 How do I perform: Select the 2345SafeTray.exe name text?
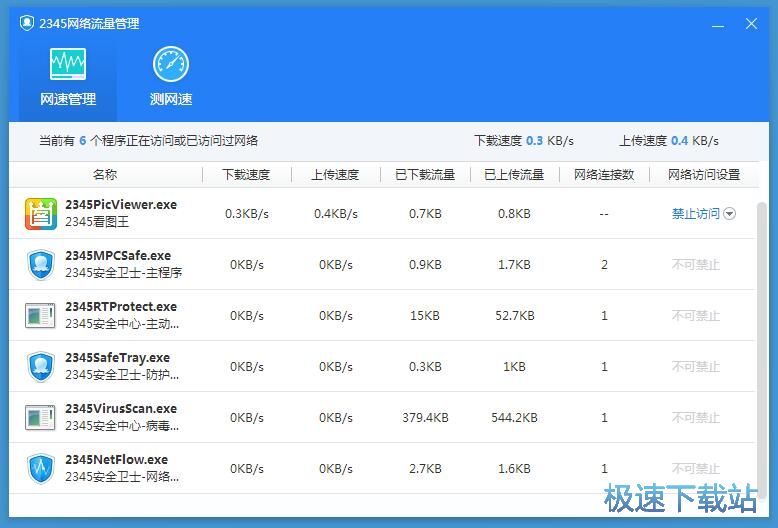(x=118, y=358)
